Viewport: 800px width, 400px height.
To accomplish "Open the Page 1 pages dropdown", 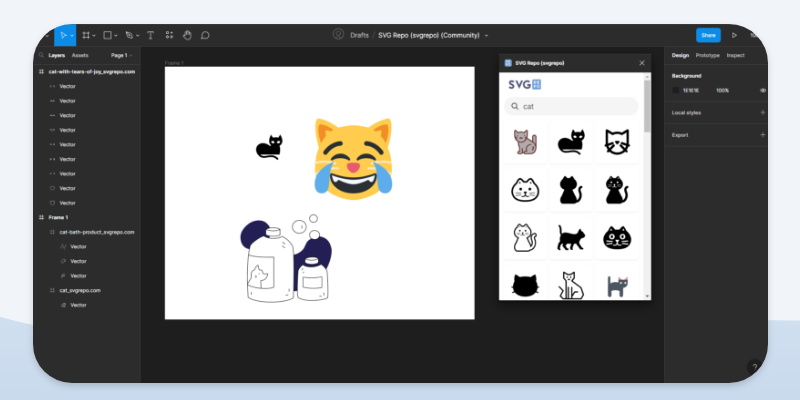I will [121, 55].
